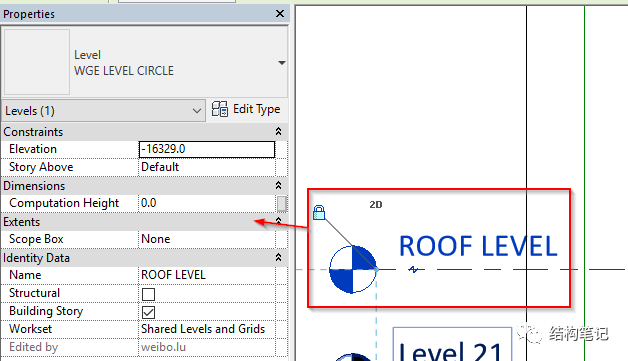Click the Story Above Default value
The height and width of the screenshot is (361, 628).
coord(207,167)
